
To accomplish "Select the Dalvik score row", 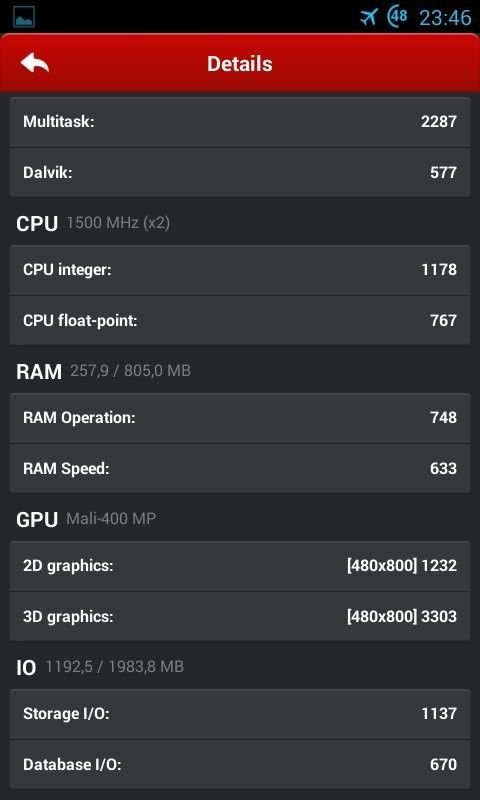I will coord(240,172).
